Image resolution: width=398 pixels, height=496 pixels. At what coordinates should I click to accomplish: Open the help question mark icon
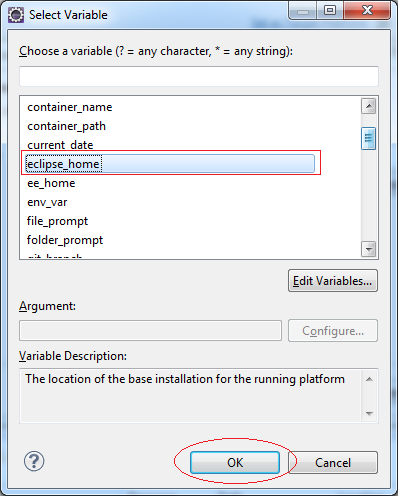click(34, 461)
